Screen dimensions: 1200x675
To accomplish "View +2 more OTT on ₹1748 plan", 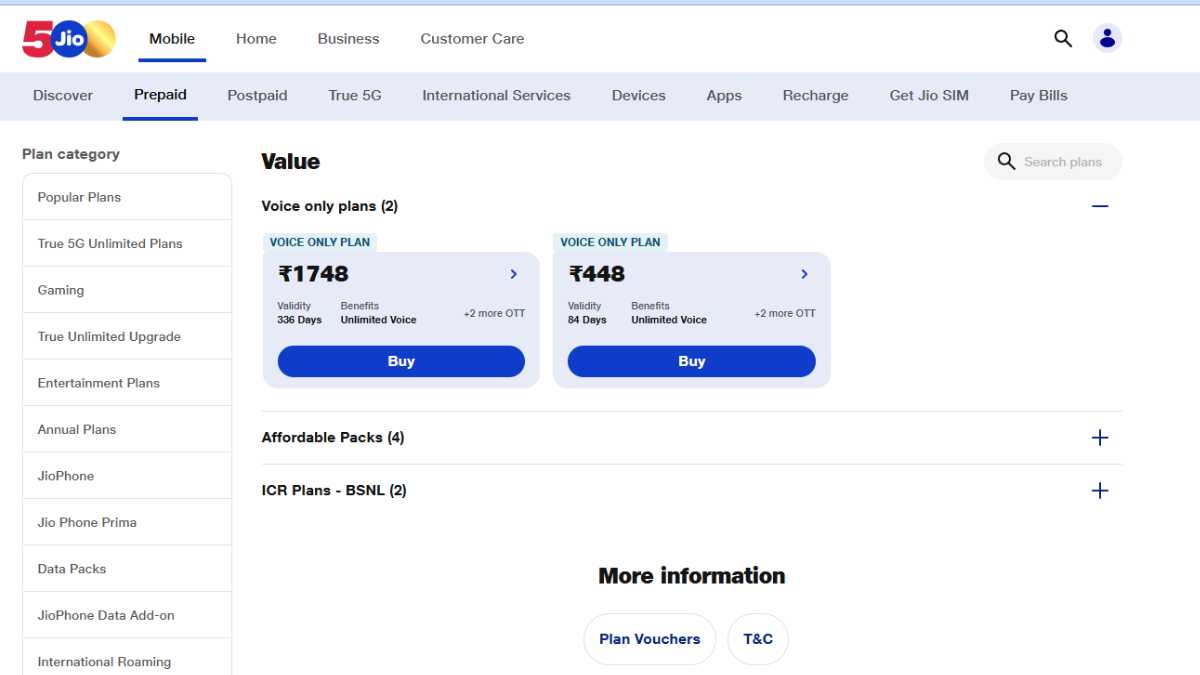I will point(494,314).
